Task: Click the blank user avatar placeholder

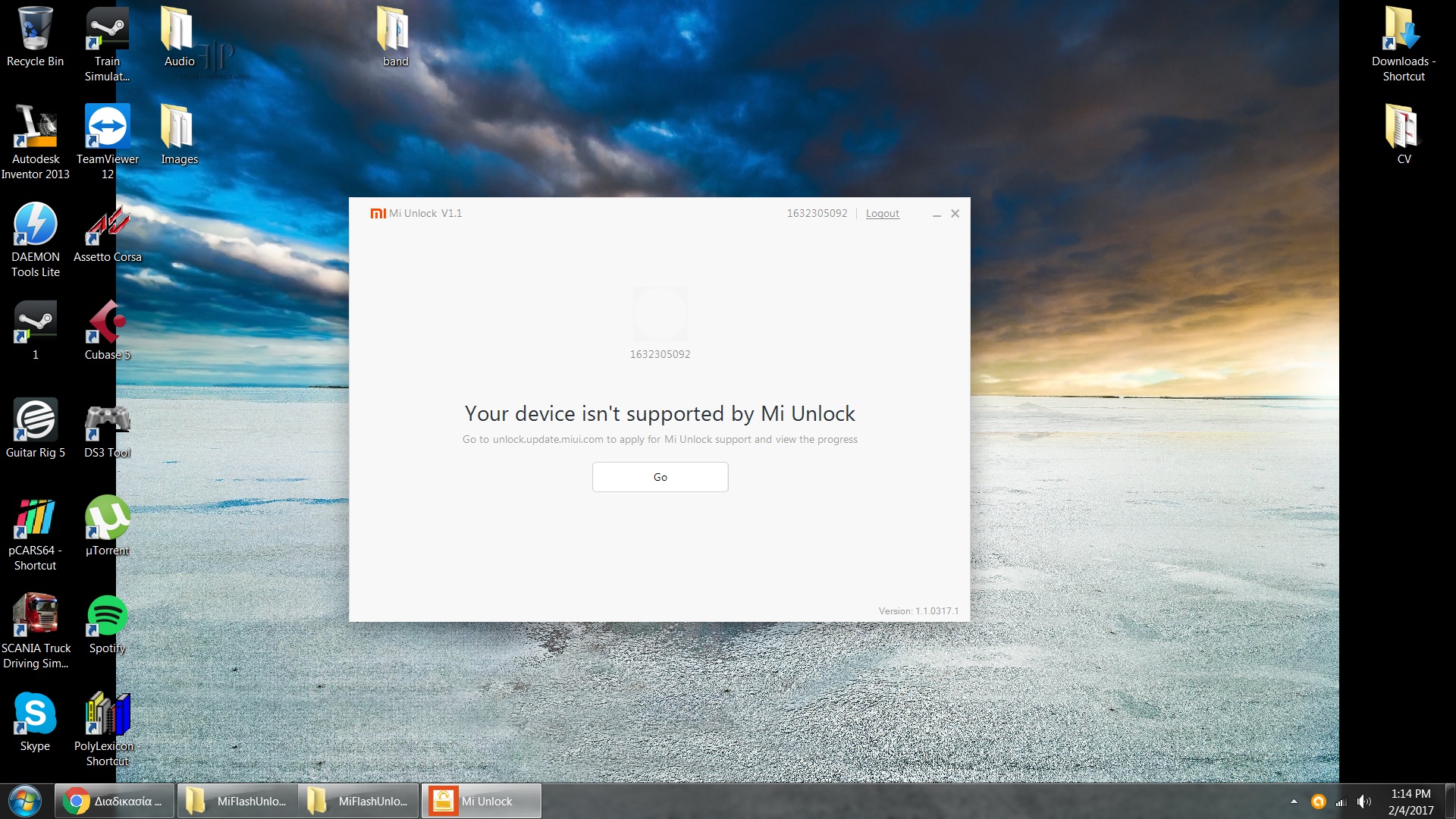Action: click(660, 314)
